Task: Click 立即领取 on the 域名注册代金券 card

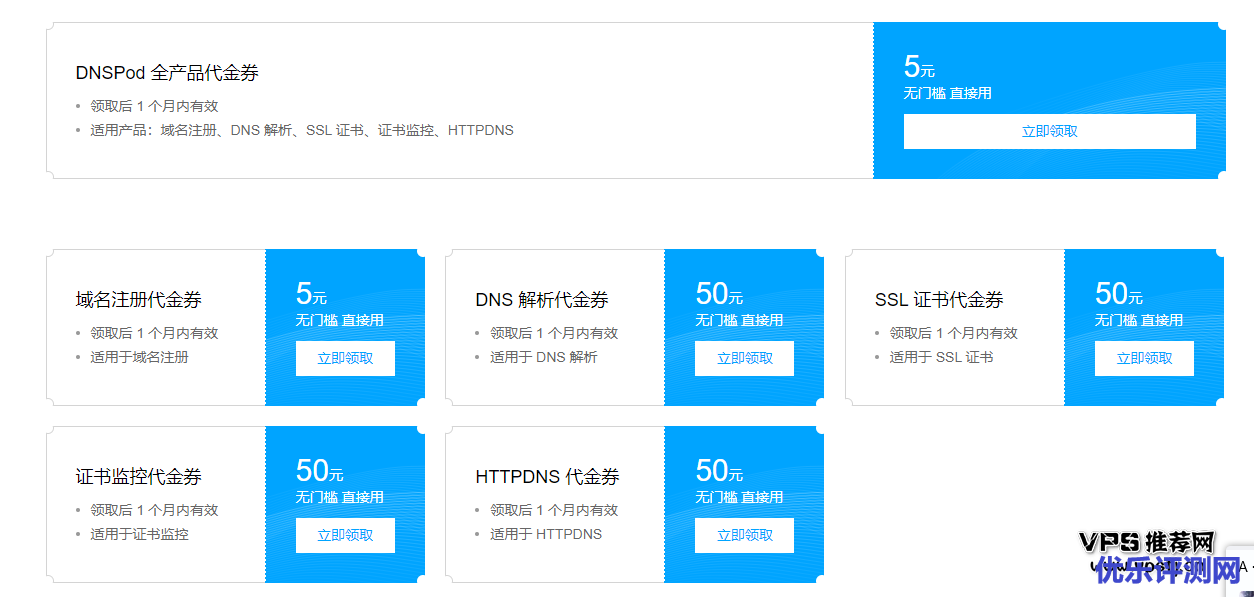Action: [x=345, y=358]
